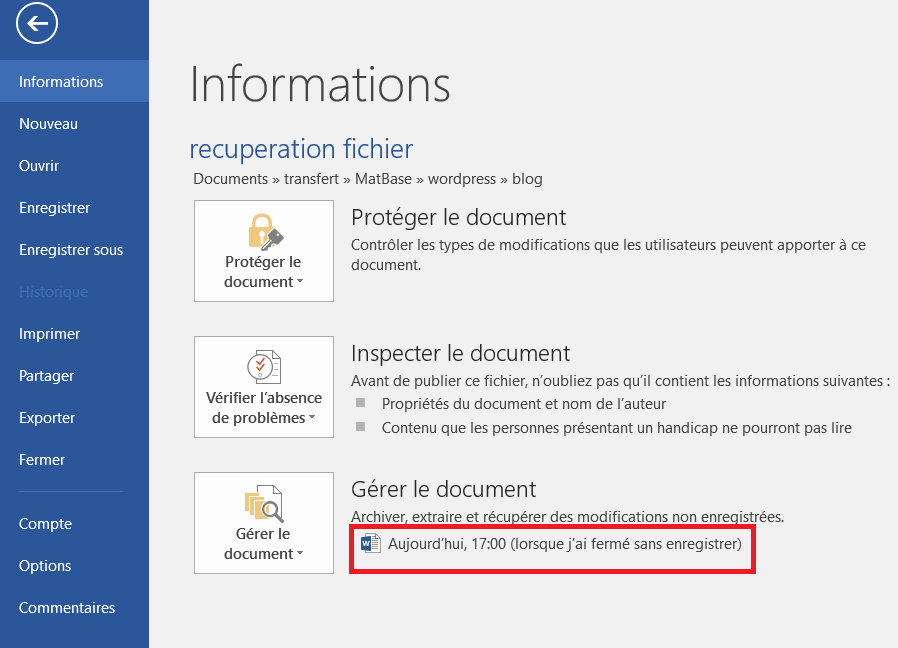Click Propriétés du document et nom de l'auteur
The image size is (898, 648).
point(523,404)
